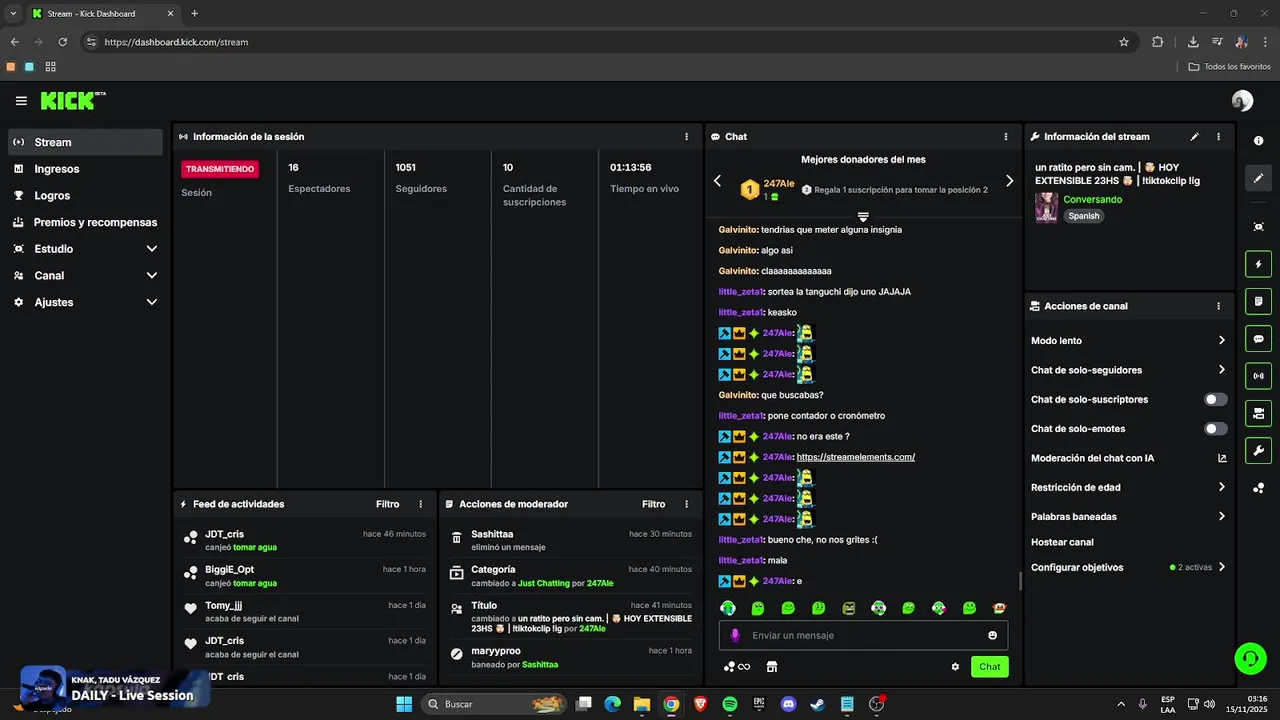Viewport: 1280px width, 720px height.
Task: Click the purple microphone icon in chat input
Action: point(735,635)
